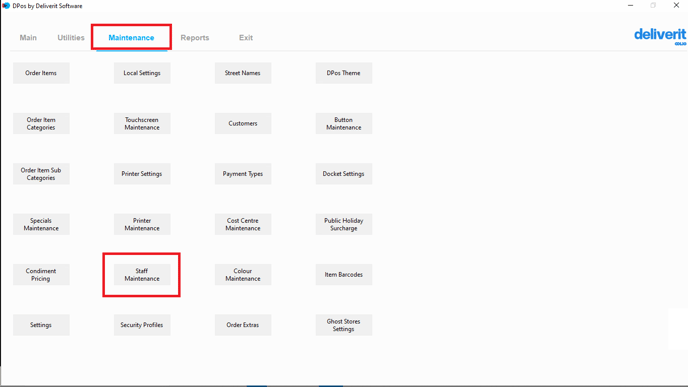Open Colour Maintenance
This screenshot has width=688, height=387.
coord(243,275)
